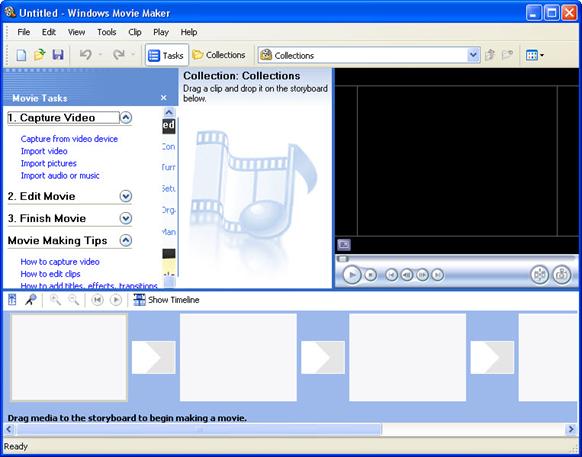The height and width of the screenshot is (457, 582).
Task: Close the Movie Tasks pane
Action: [x=164, y=98]
